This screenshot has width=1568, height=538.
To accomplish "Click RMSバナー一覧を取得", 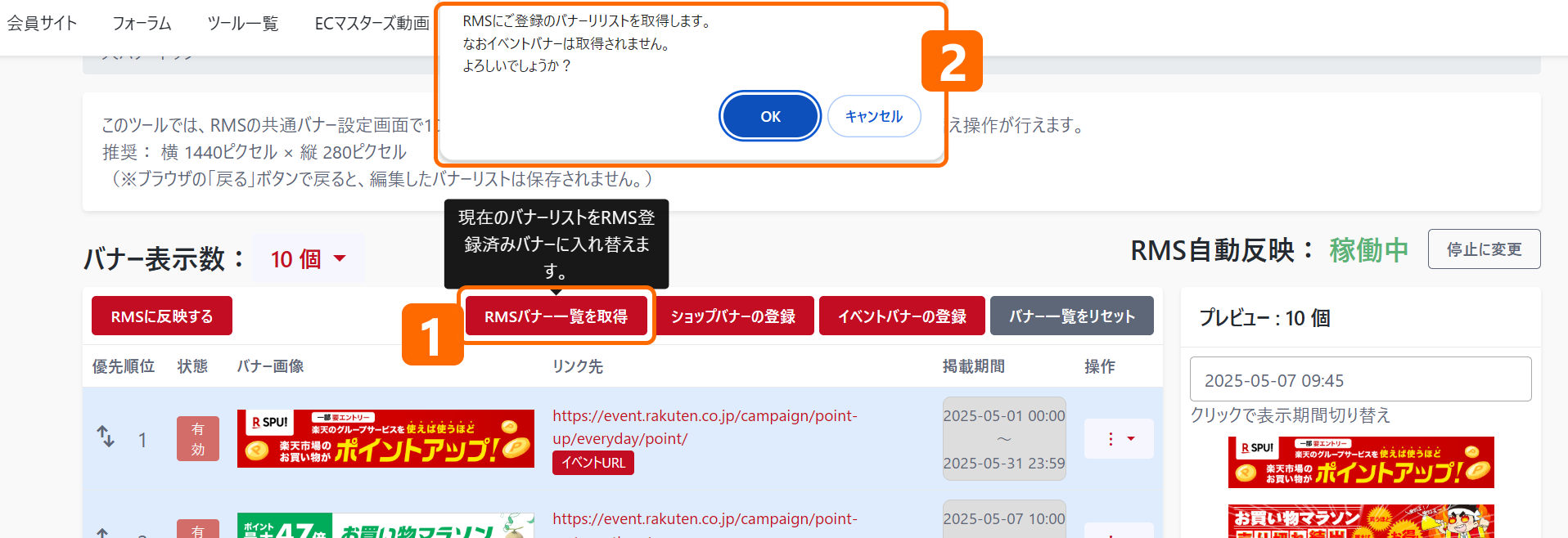I will pyautogui.click(x=556, y=316).
